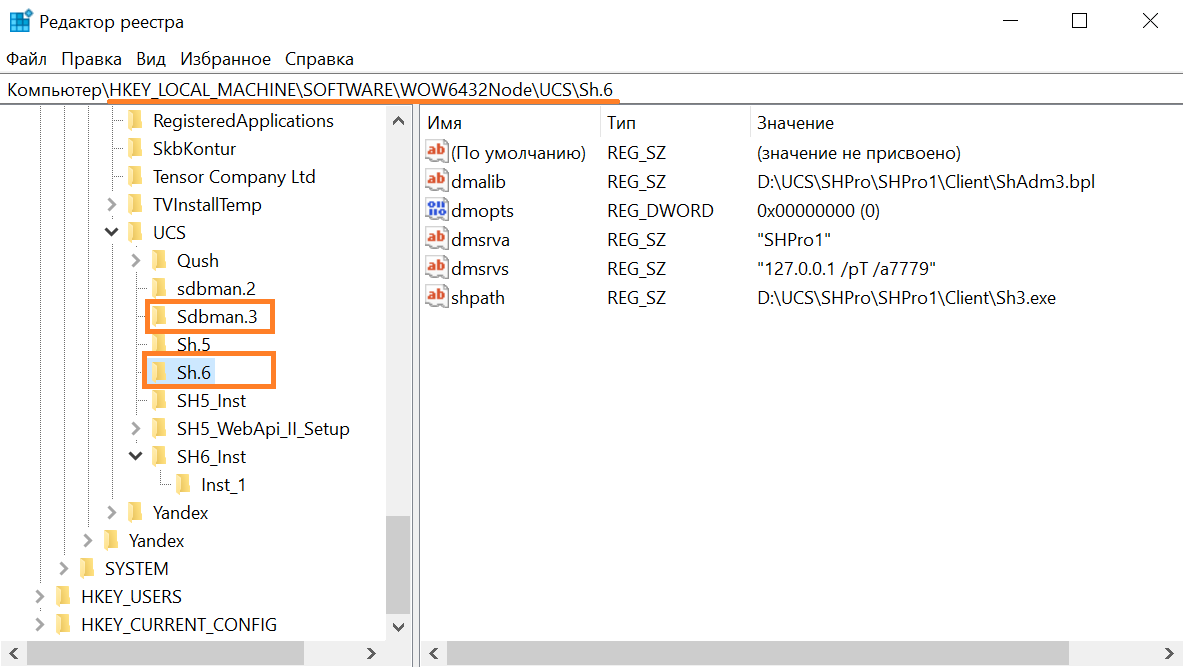The height and width of the screenshot is (668, 1184).
Task: Click the Registry Editor app icon in title bar
Action: 20,22
